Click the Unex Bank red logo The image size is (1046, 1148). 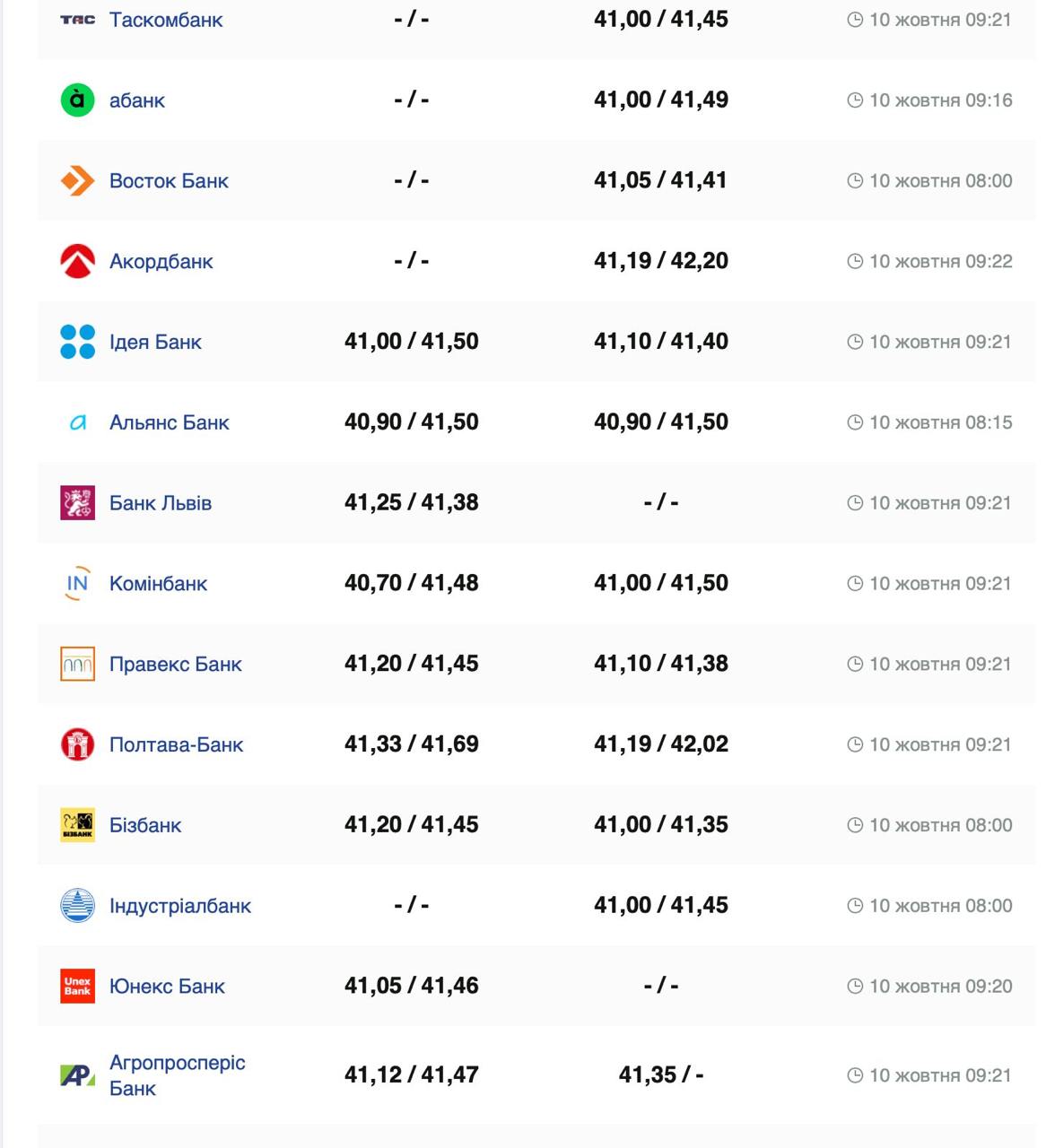tap(77, 986)
